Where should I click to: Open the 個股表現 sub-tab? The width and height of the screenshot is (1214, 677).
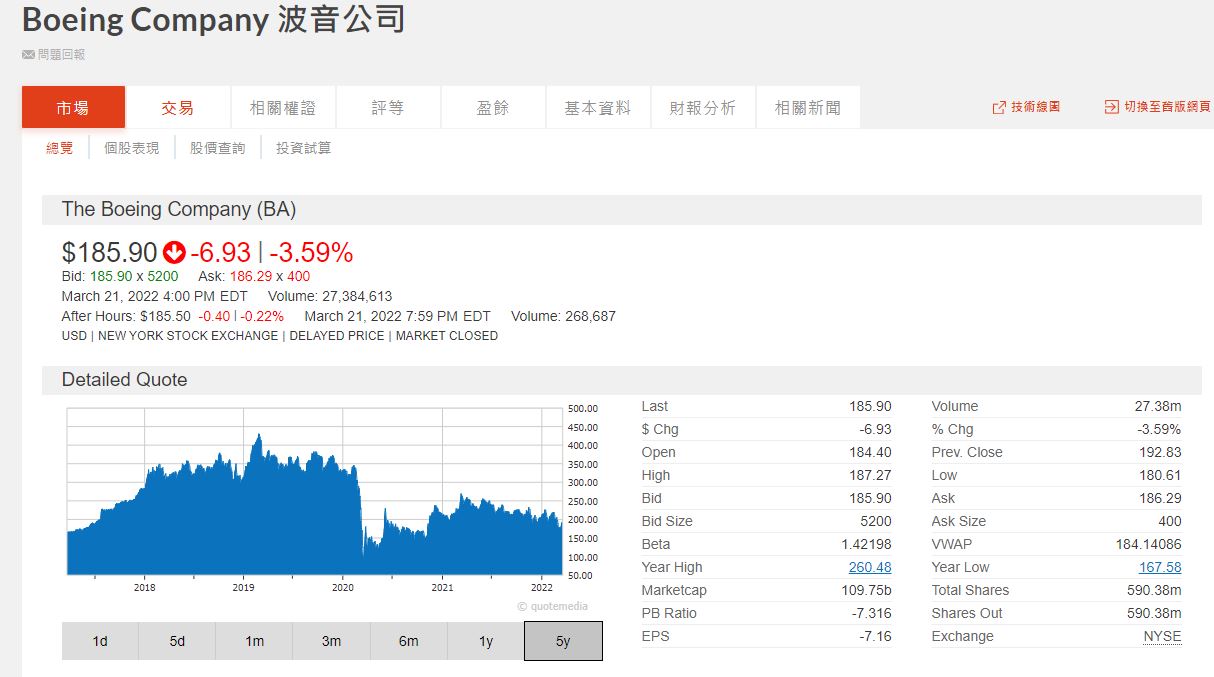coord(132,148)
